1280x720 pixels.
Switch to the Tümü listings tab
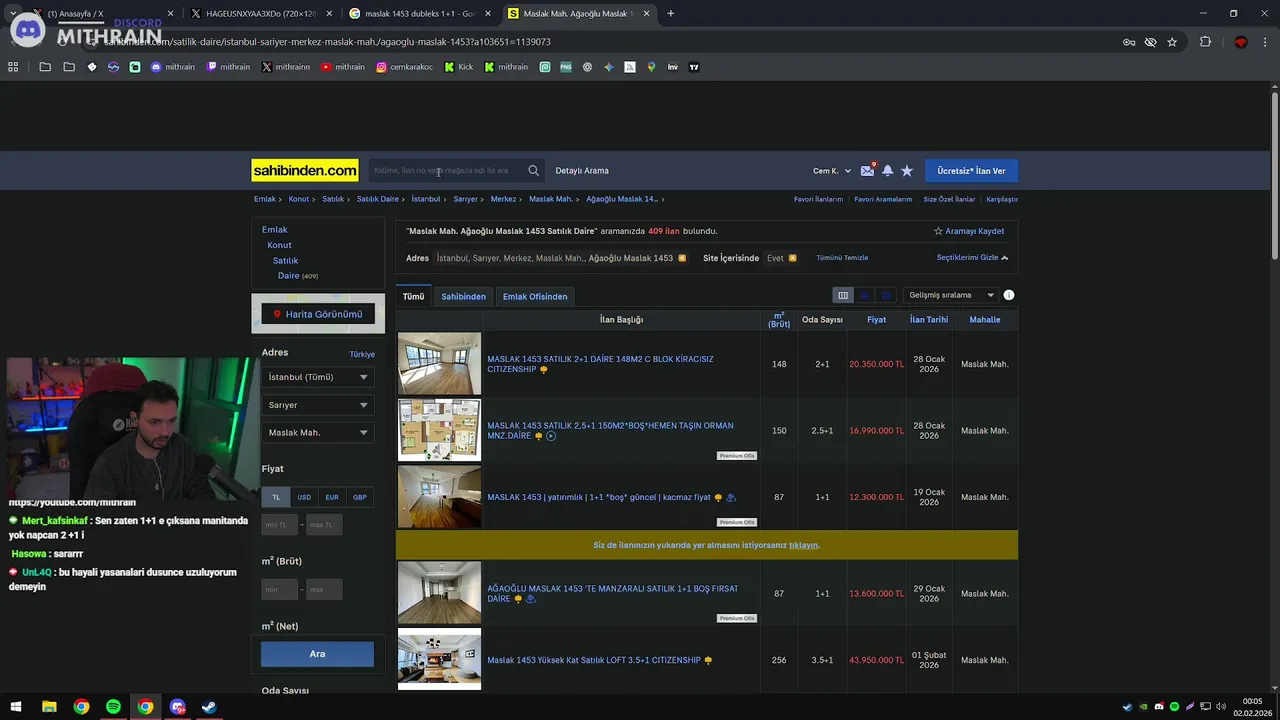[x=413, y=297]
